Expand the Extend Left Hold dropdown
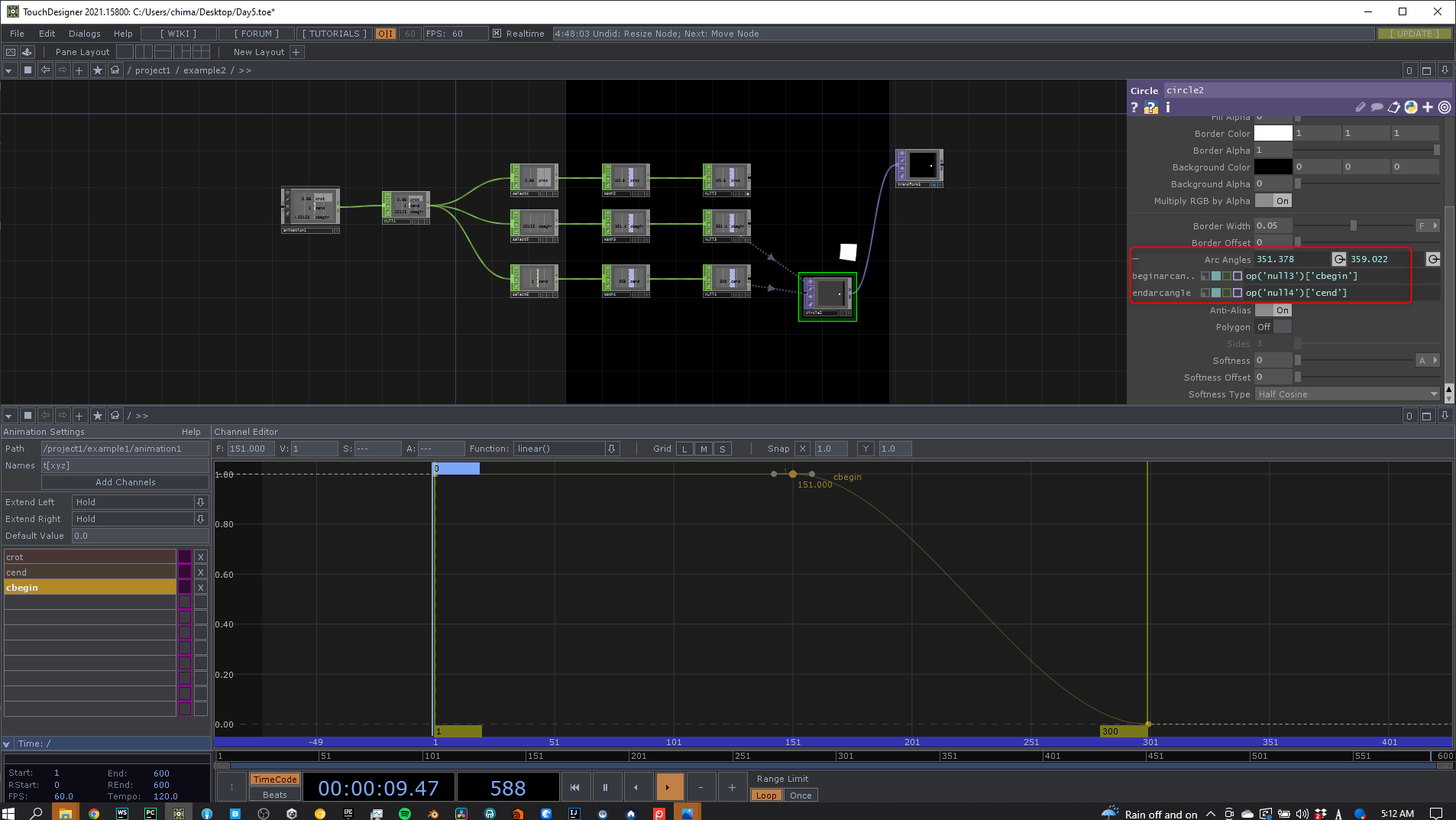The image size is (1456, 820). coord(200,502)
